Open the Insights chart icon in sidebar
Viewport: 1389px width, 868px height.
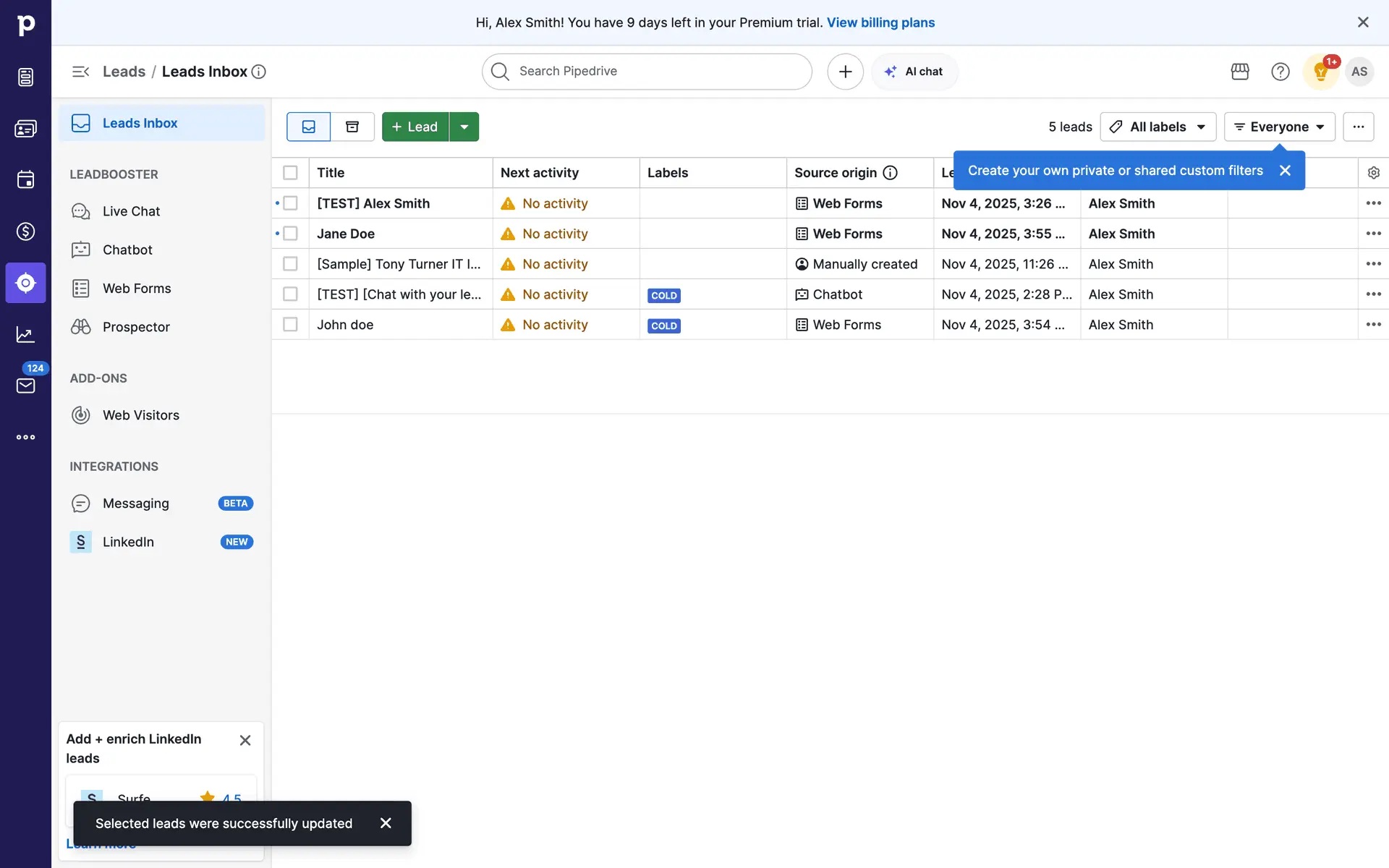[25, 334]
